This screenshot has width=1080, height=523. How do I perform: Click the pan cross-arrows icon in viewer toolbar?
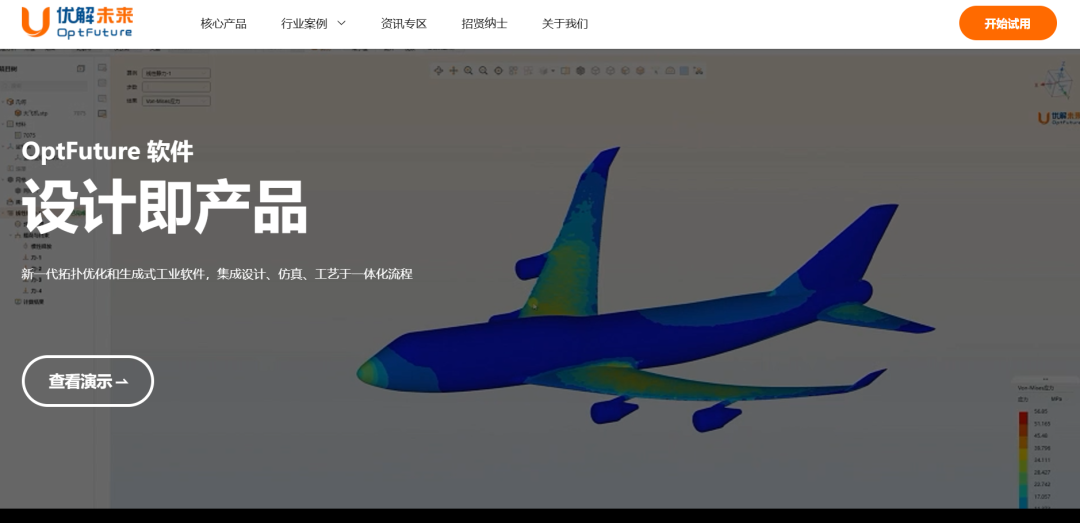(x=453, y=70)
